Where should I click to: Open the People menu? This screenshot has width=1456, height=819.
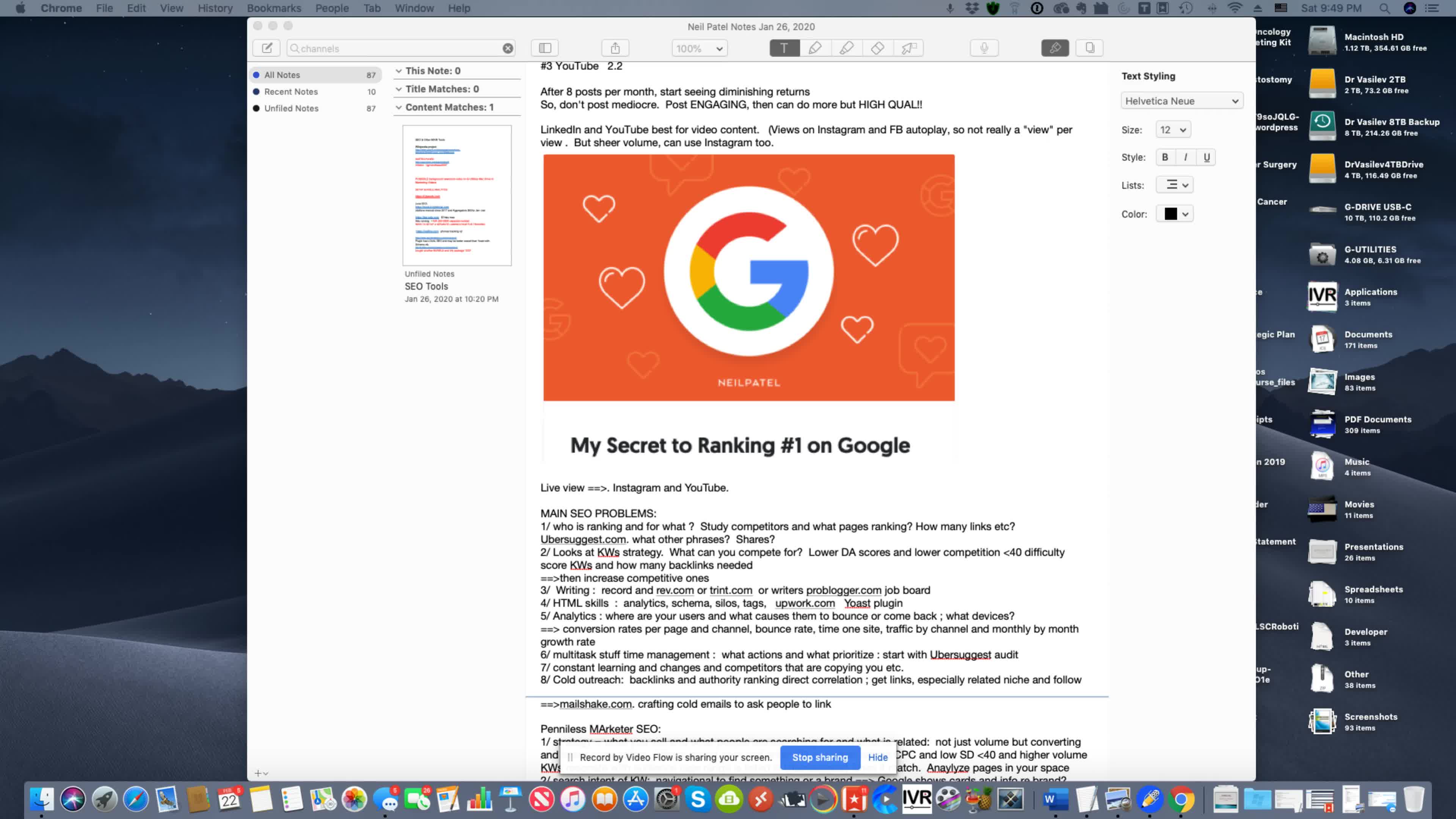pos(332,8)
